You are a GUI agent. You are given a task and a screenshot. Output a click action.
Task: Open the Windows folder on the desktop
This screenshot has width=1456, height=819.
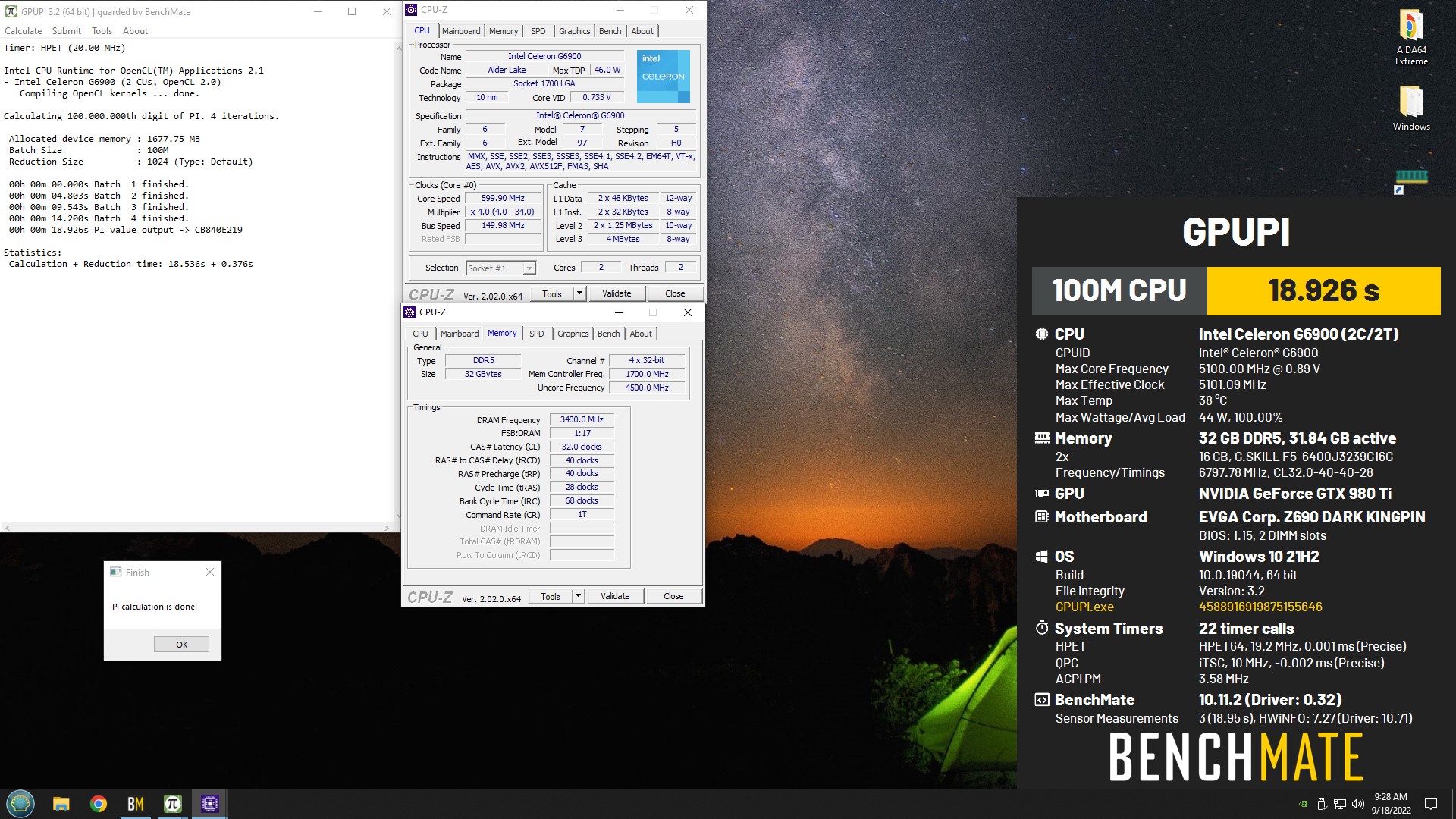tap(1411, 108)
